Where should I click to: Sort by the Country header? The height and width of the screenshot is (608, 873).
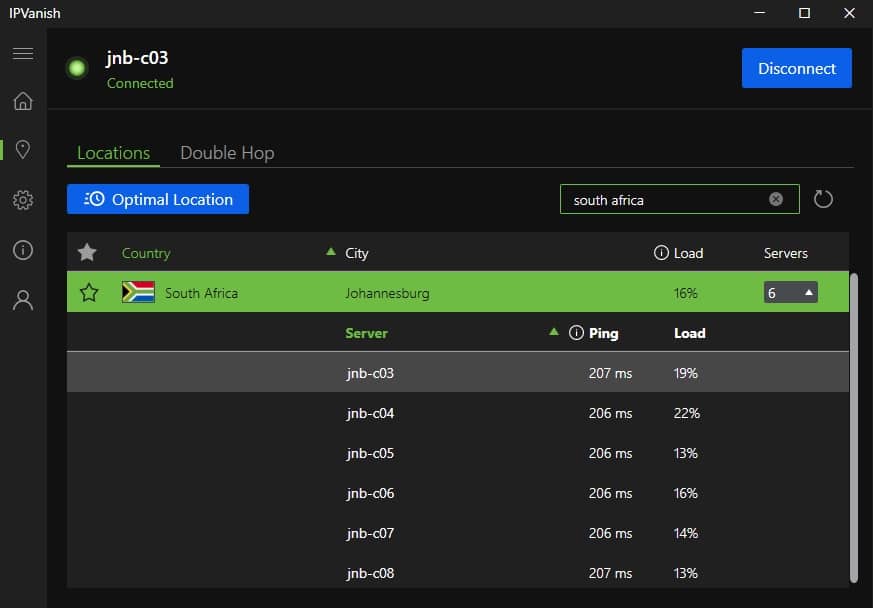[x=146, y=253]
